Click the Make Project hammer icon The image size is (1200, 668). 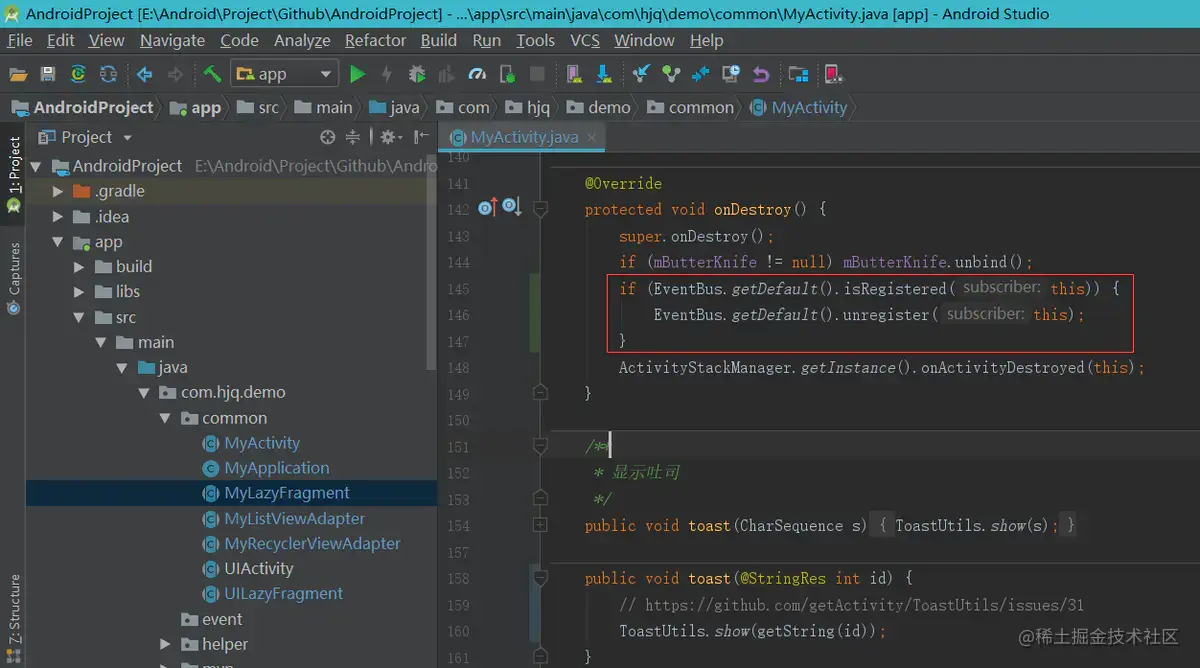click(x=211, y=74)
